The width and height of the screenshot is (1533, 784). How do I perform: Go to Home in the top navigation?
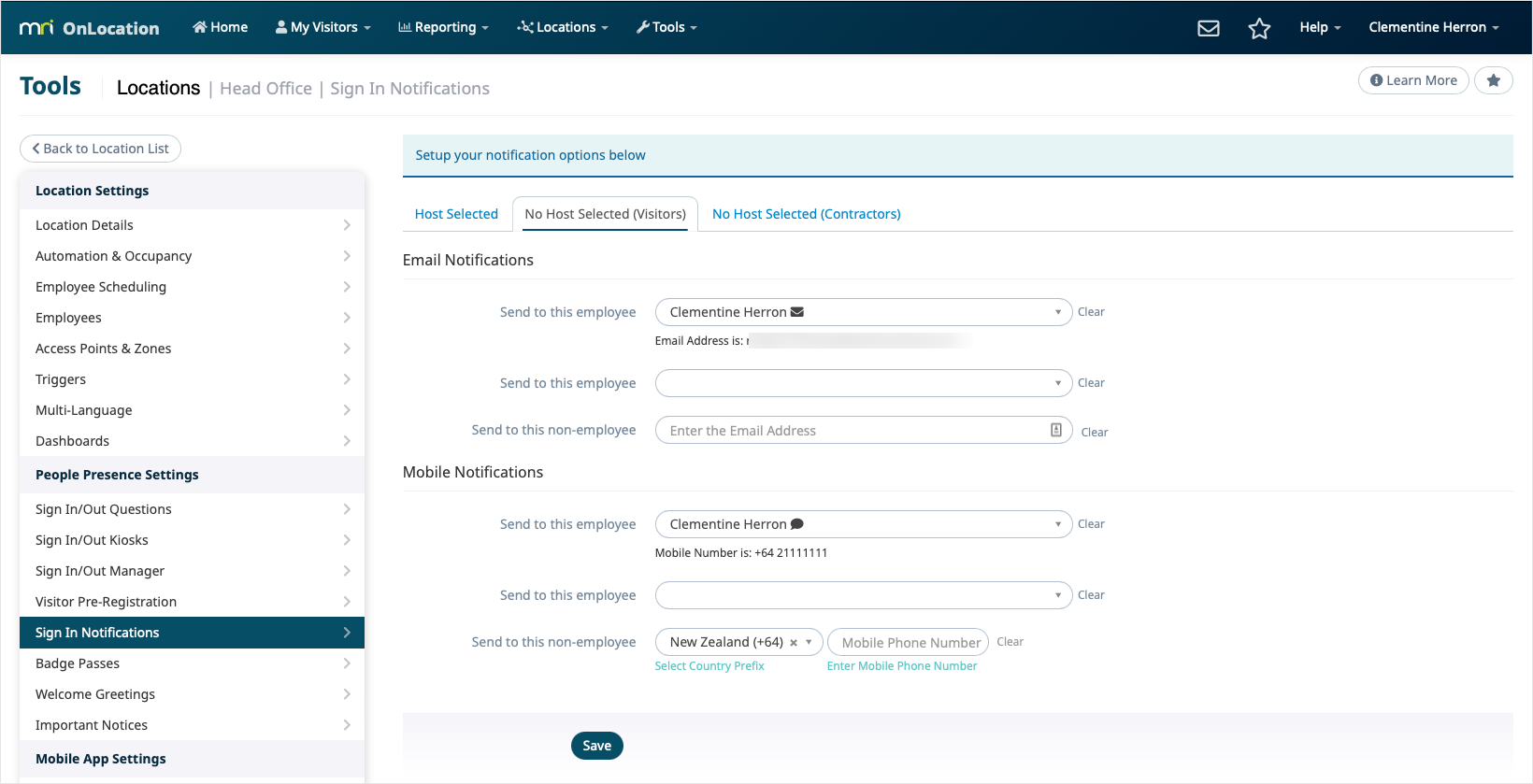(221, 27)
